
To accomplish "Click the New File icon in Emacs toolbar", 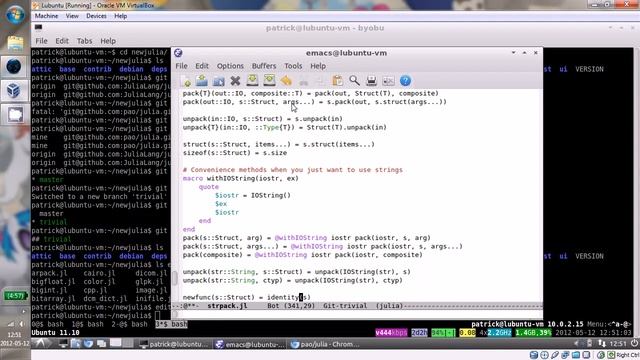I will pyautogui.click(x=187, y=81).
